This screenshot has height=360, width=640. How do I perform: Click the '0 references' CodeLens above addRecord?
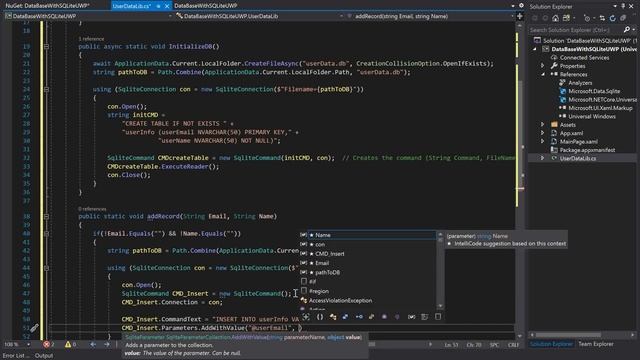(x=92, y=209)
